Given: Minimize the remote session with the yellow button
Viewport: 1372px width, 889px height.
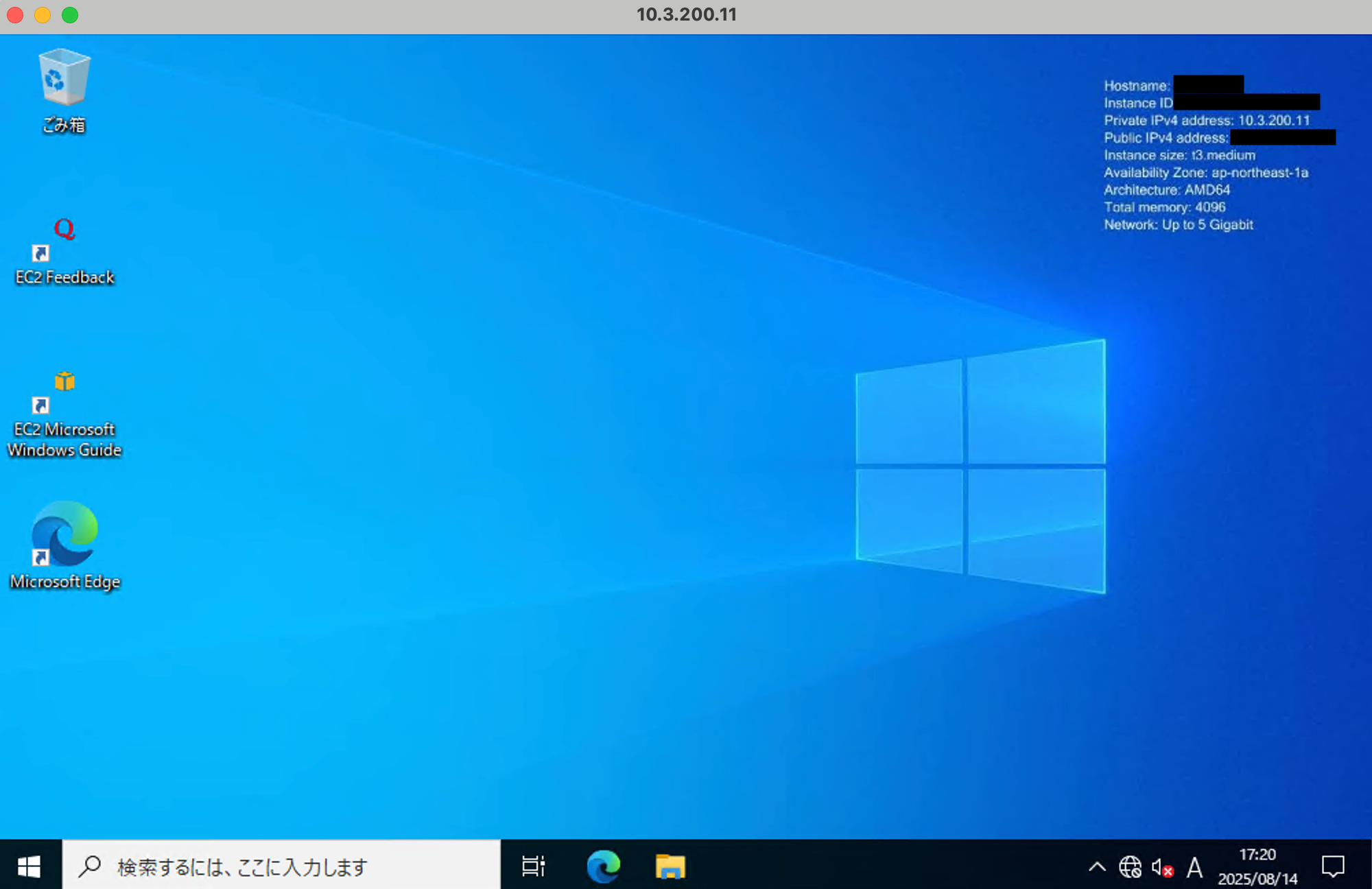Looking at the screenshot, I should pos(43,15).
